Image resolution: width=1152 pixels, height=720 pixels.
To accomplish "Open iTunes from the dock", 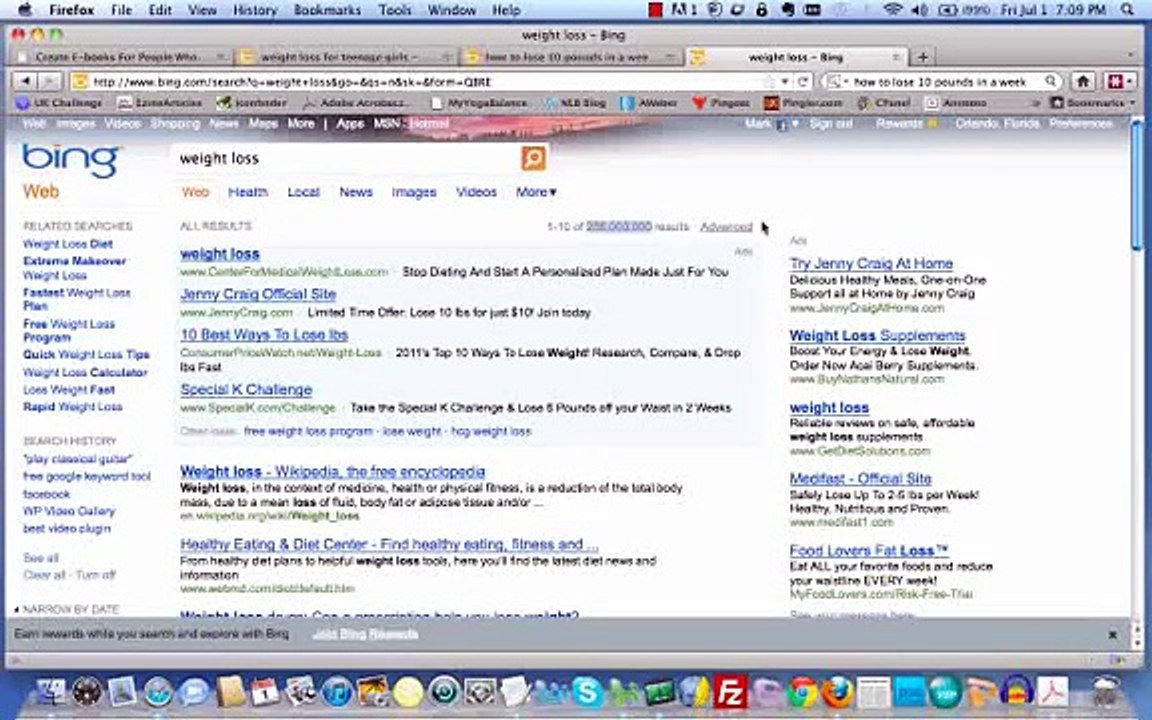I will [337, 692].
